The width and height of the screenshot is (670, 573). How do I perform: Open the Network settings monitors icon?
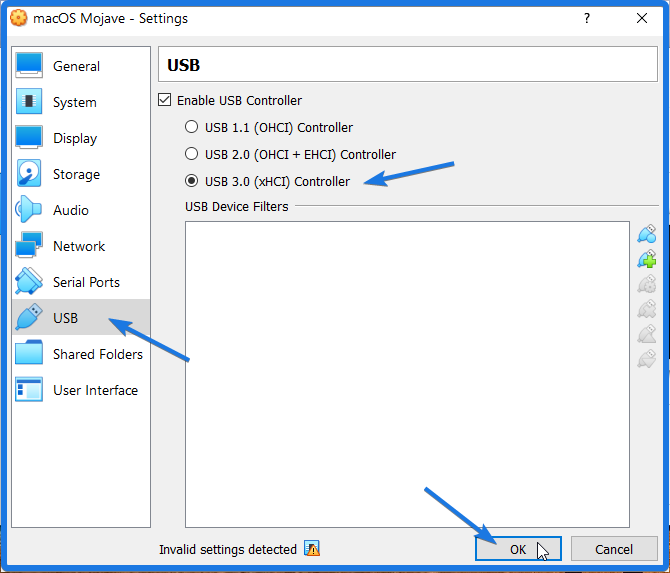coord(29,245)
